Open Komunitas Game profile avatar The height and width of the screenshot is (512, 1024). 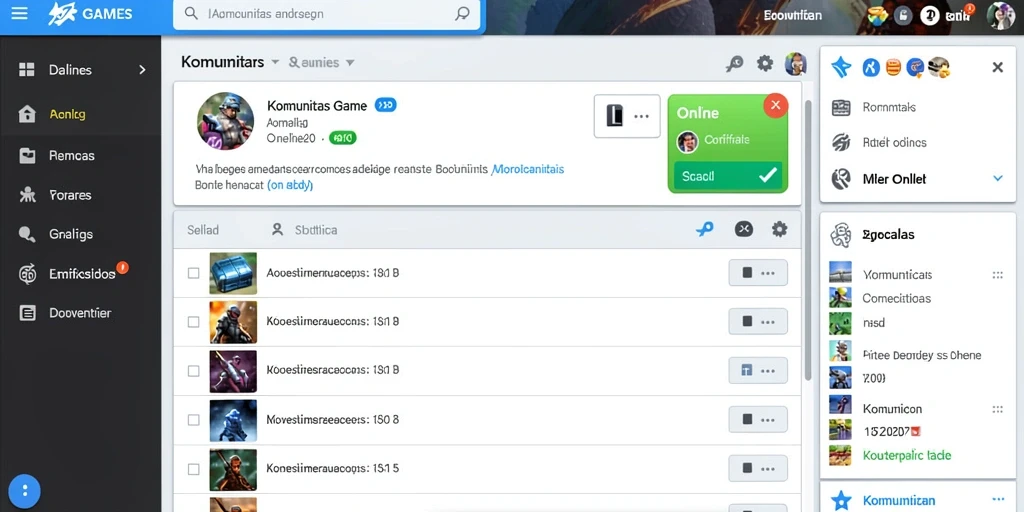pos(225,121)
